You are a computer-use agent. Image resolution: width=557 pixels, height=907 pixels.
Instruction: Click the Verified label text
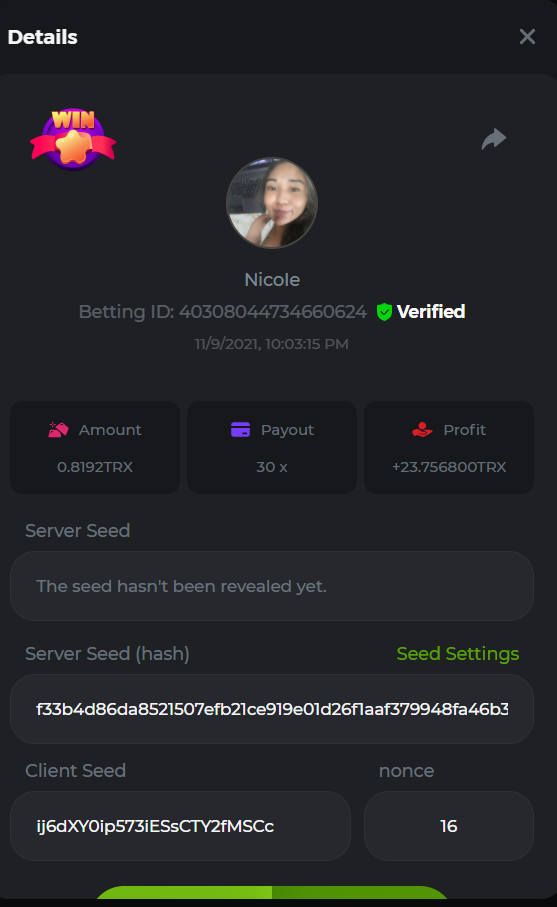click(431, 312)
